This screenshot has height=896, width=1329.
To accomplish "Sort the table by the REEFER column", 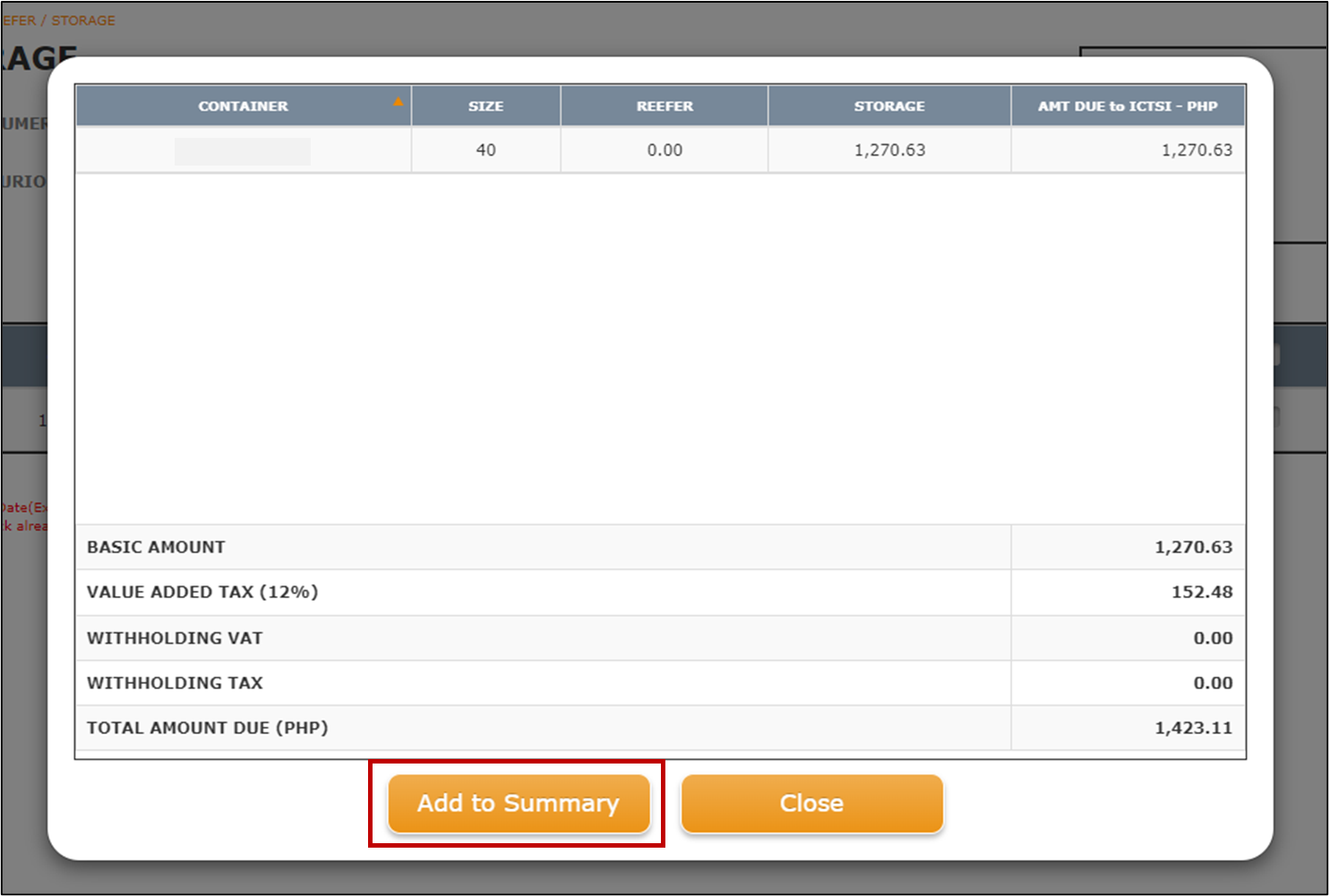I will pos(664,105).
